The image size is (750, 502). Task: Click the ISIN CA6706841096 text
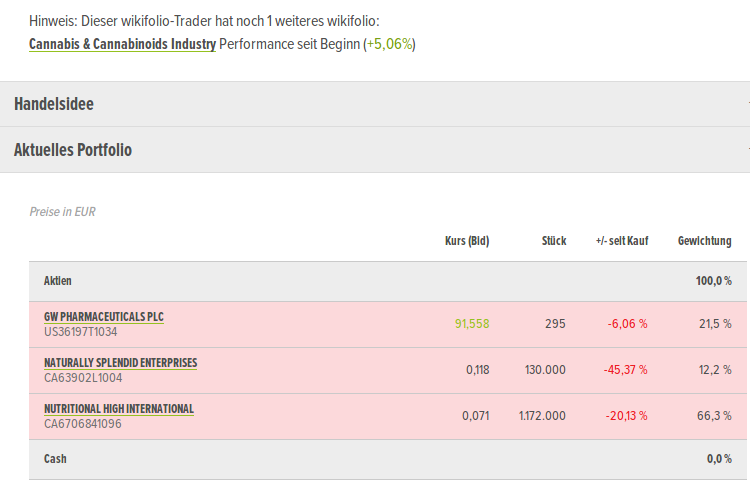82,424
